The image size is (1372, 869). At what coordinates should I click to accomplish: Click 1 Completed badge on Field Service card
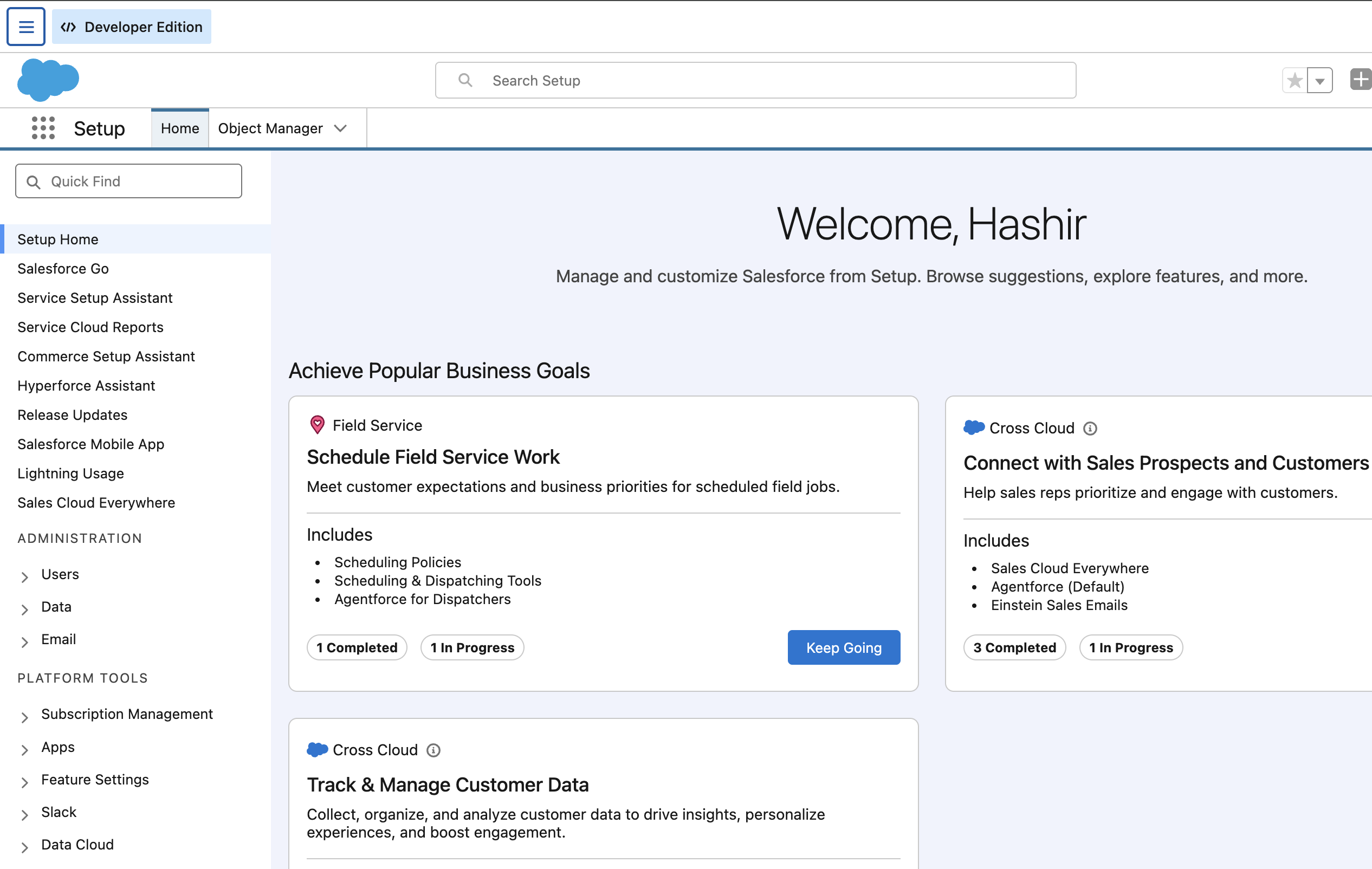pos(357,647)
